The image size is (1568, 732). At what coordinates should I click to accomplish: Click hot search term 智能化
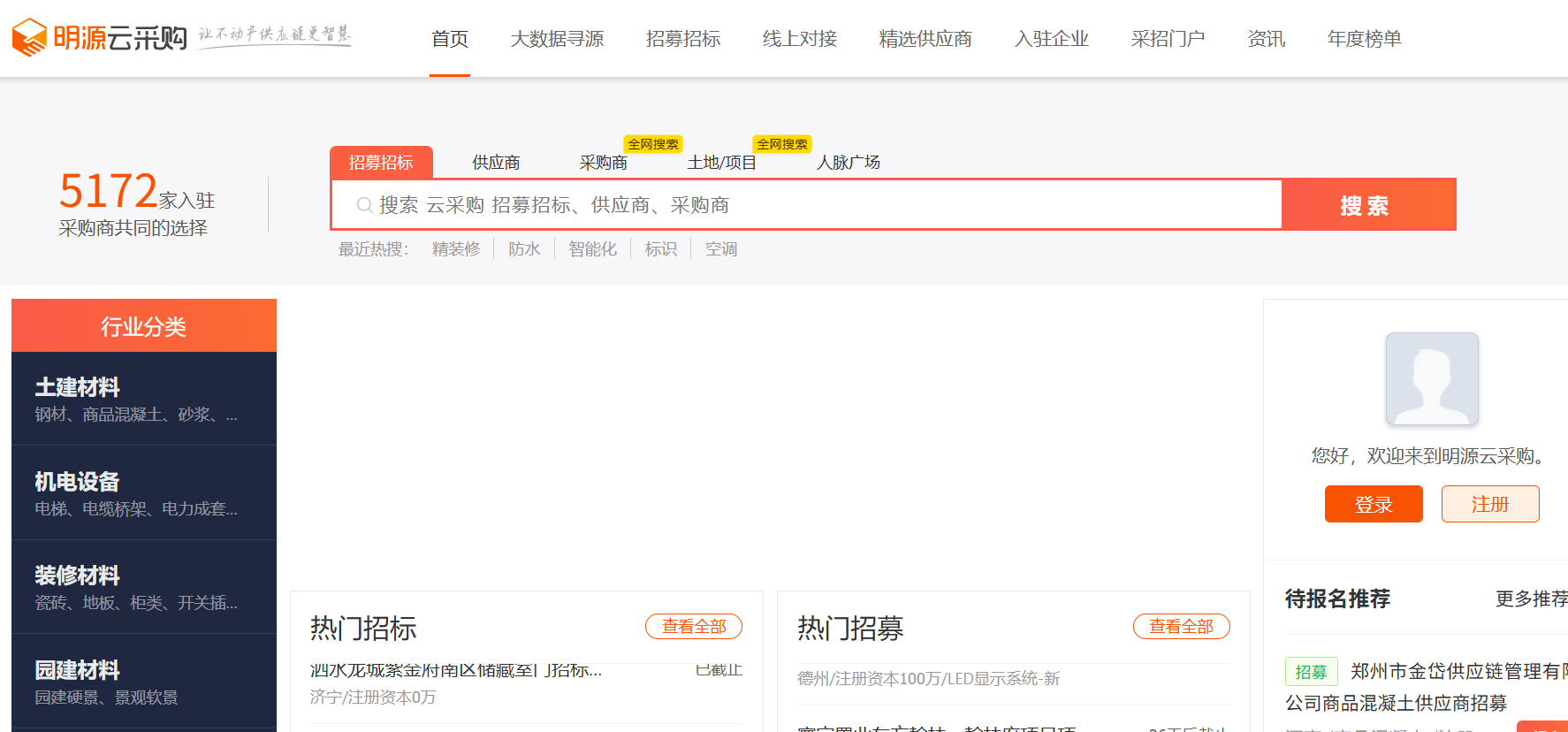tap(592, 249)
